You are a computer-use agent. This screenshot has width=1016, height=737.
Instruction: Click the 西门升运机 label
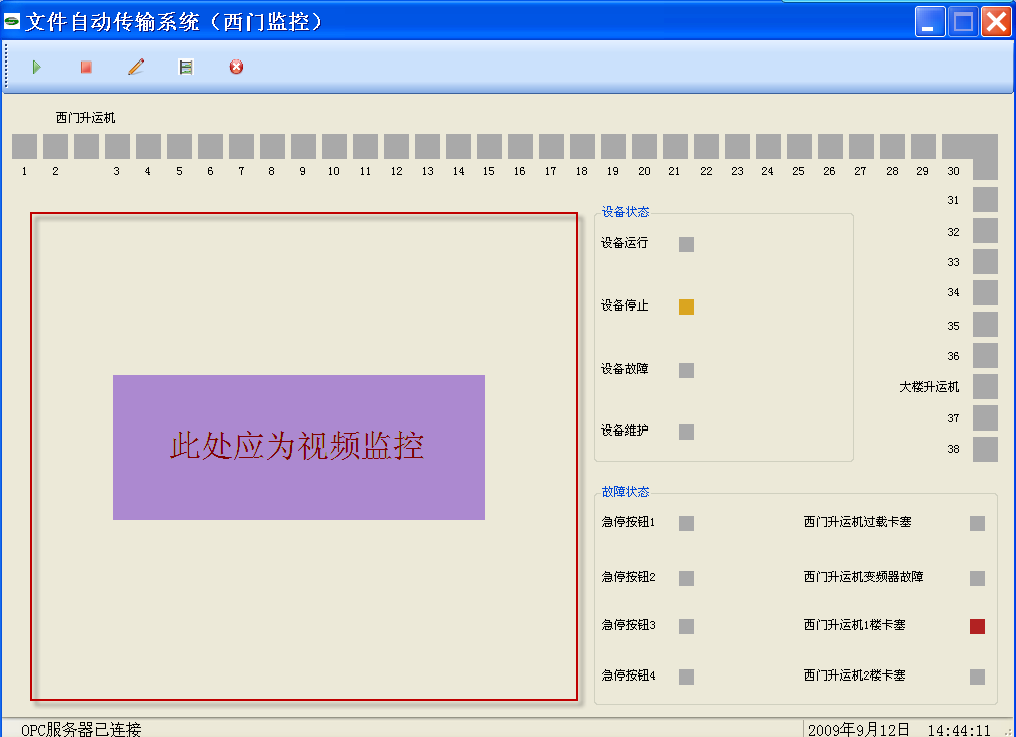click(x=86, y=118)
